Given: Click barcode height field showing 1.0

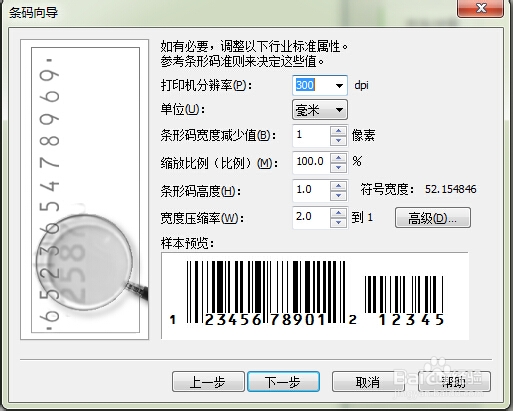Looking at the screenshot, I should 311,191.
